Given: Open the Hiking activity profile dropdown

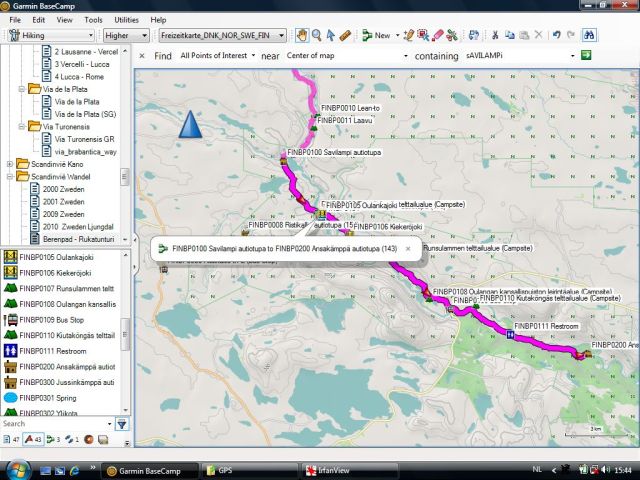Looking at the screenshot, I should point(50,35).
